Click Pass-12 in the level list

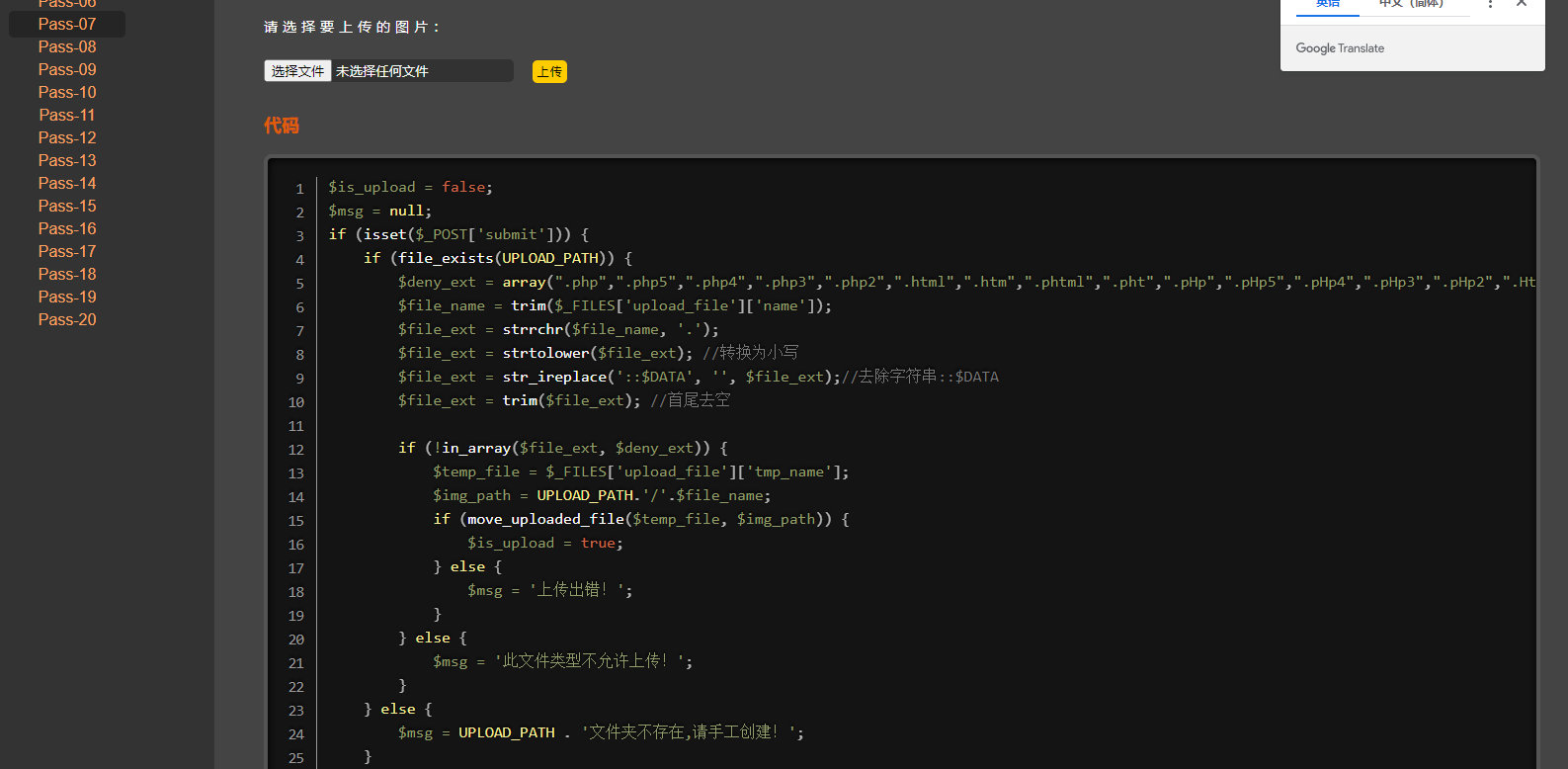(67, 137)
